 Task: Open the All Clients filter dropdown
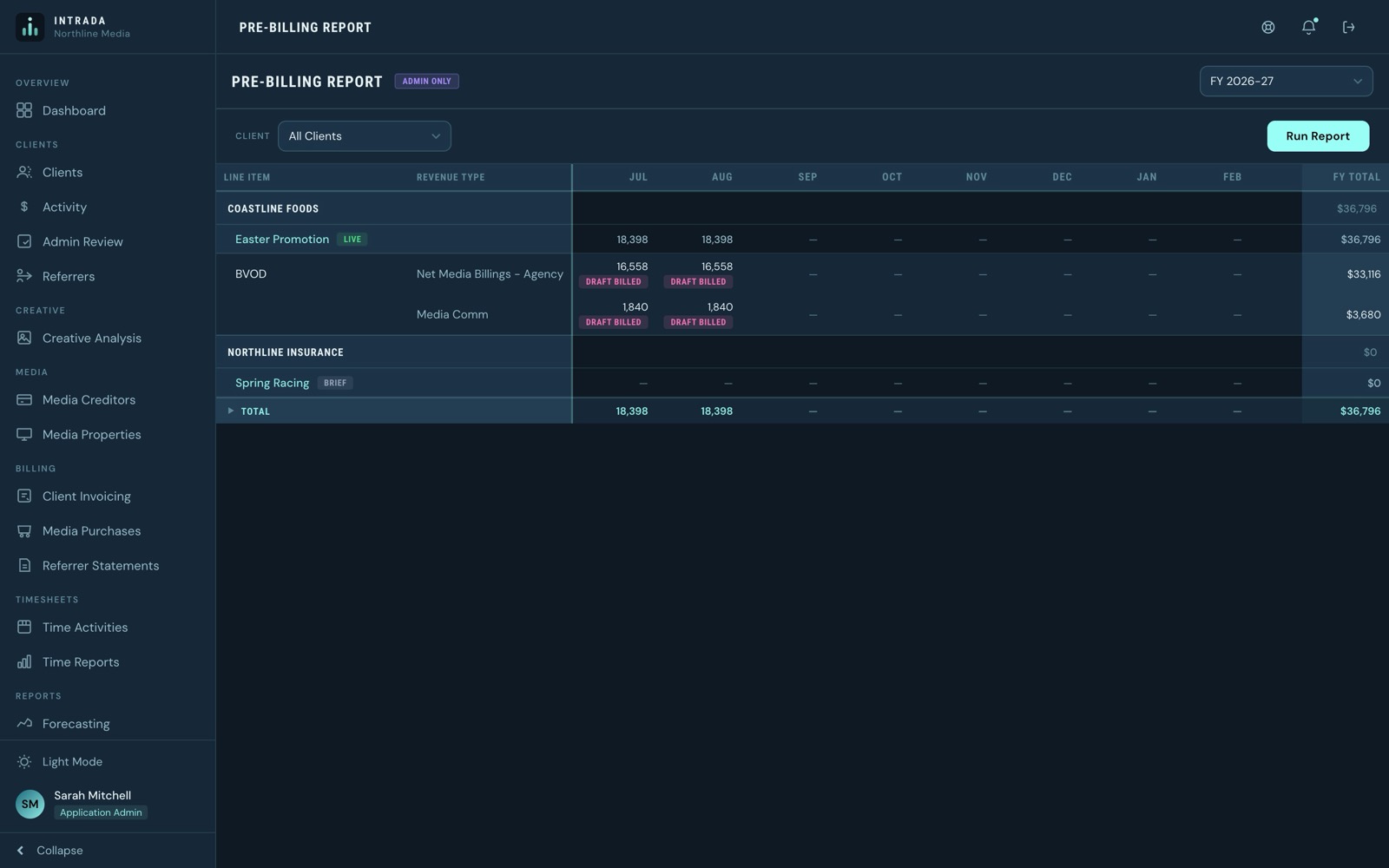point(364,136)
